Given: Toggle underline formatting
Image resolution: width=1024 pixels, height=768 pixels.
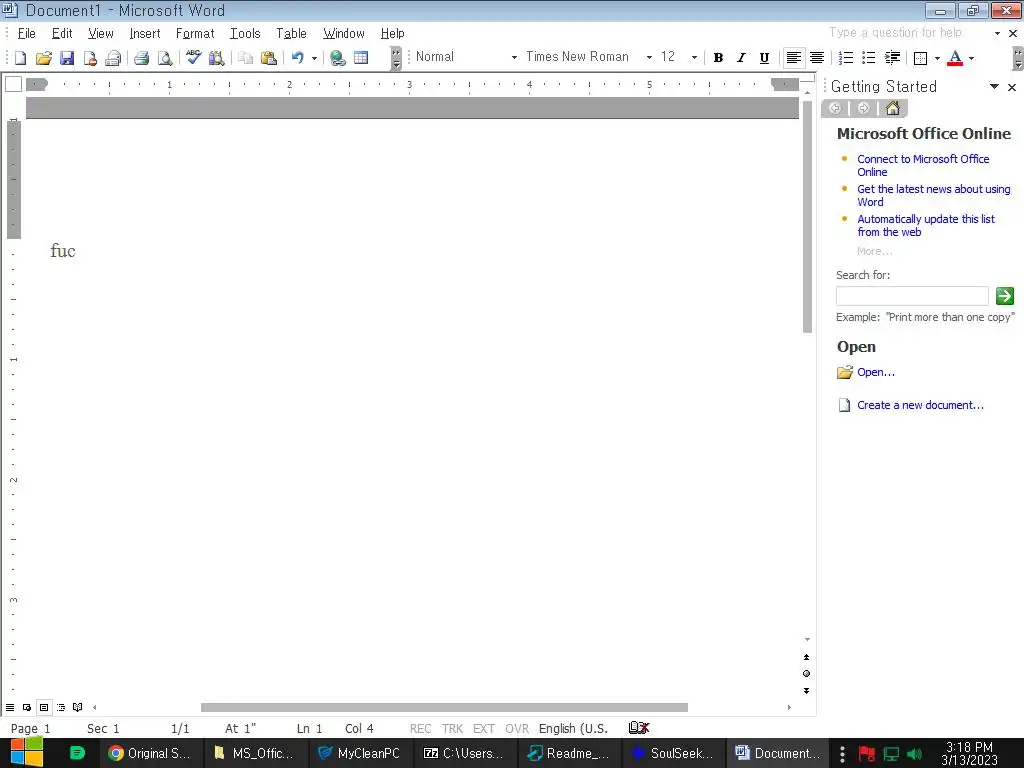Looking at the screenshot, I should click(x=764, y=58).
